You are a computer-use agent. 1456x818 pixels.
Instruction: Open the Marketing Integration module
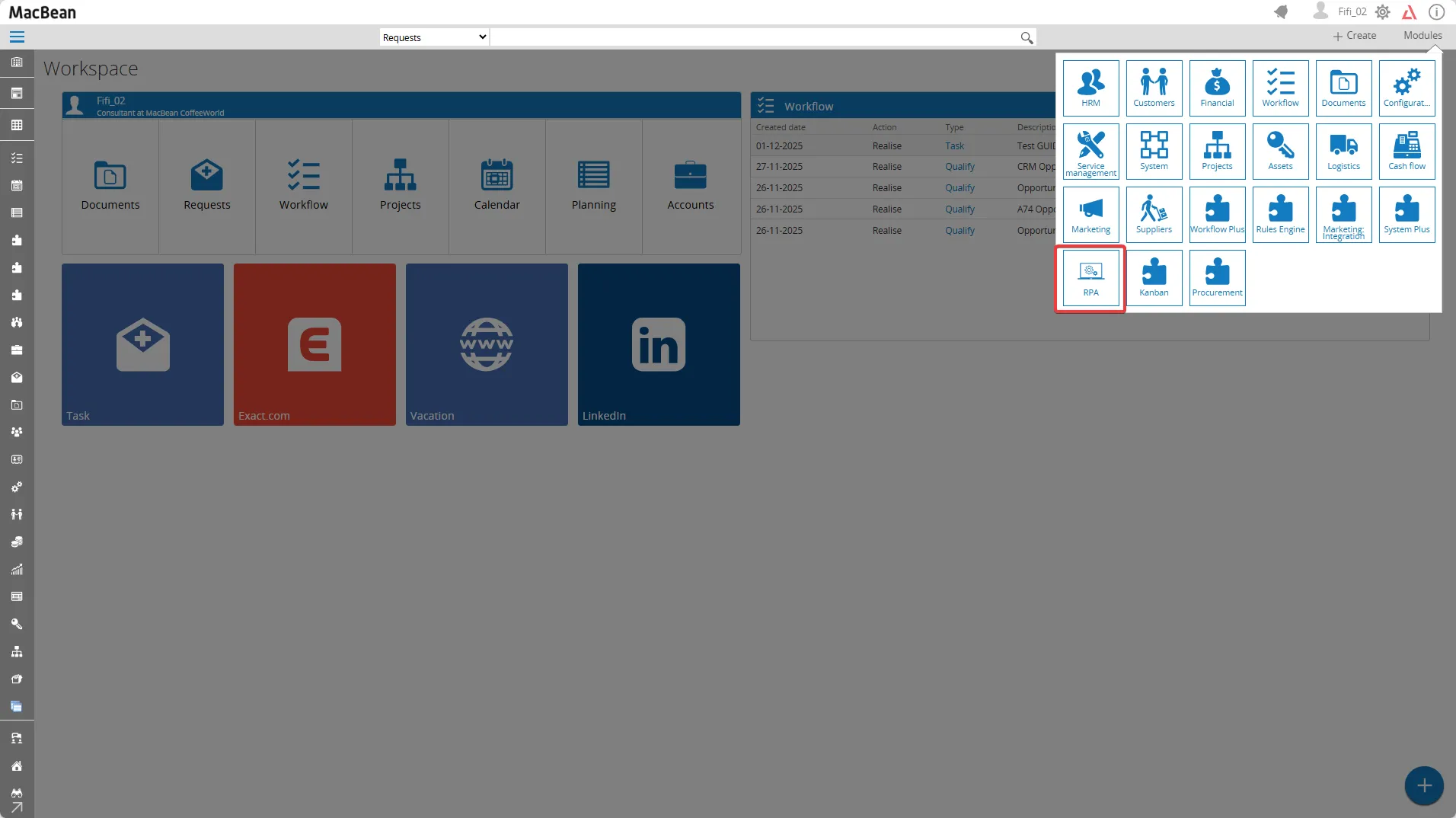click(1343, 214)
